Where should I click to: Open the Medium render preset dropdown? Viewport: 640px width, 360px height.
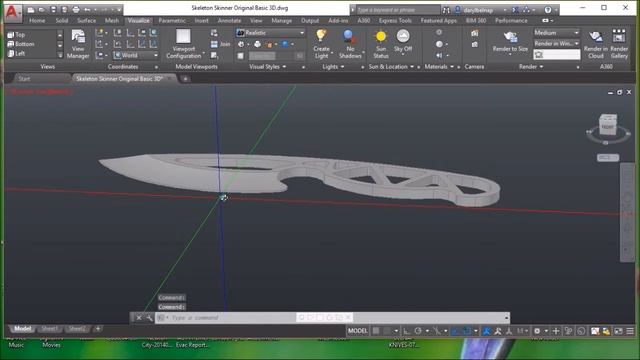pos(556,33)
